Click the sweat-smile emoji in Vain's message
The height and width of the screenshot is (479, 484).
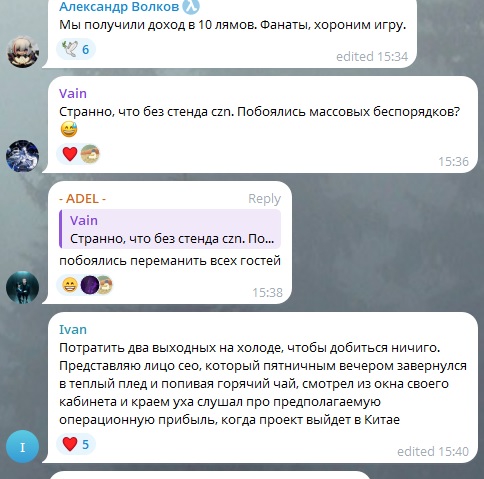tap(69, 130)
